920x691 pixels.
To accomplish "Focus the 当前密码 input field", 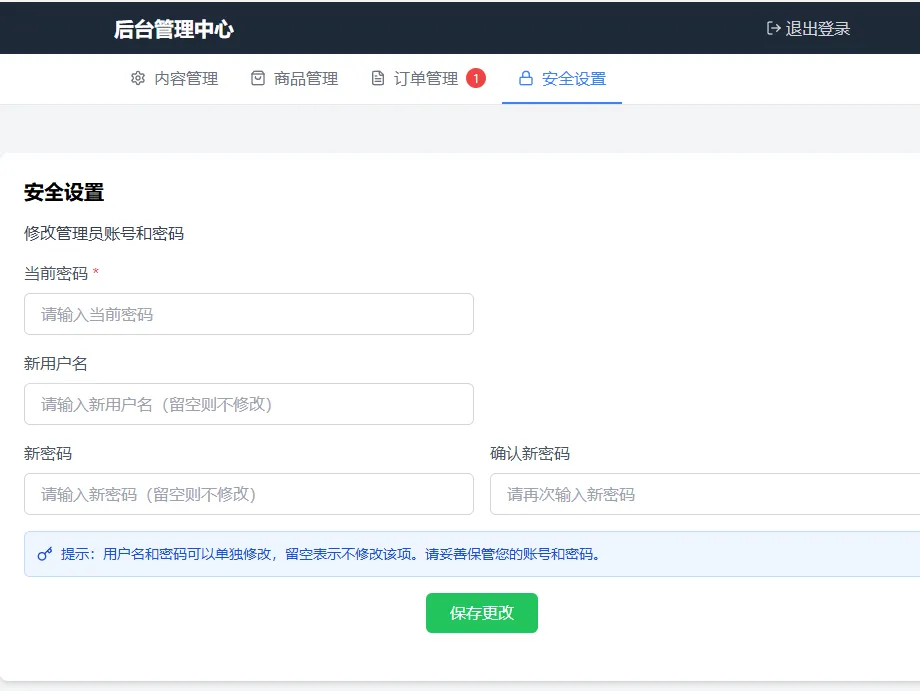I will pos(248,313).
